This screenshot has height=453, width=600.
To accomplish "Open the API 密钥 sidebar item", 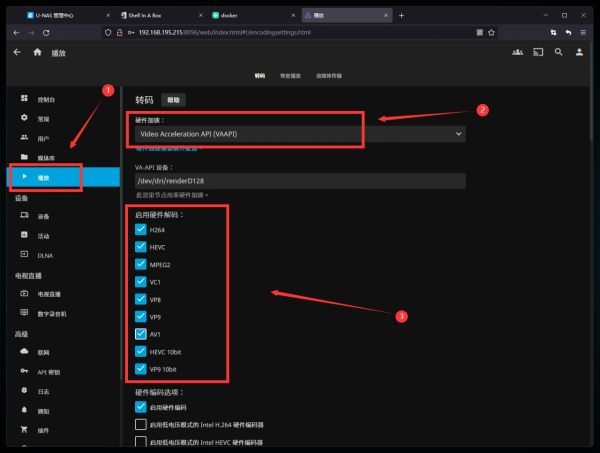I will click(x=50, y=371).
